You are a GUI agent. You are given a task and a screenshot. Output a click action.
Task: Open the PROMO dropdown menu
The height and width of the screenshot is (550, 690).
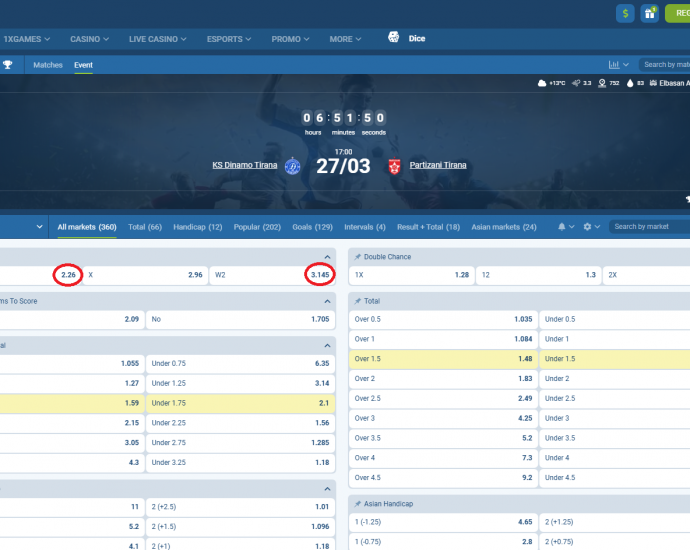coord(290,39)
